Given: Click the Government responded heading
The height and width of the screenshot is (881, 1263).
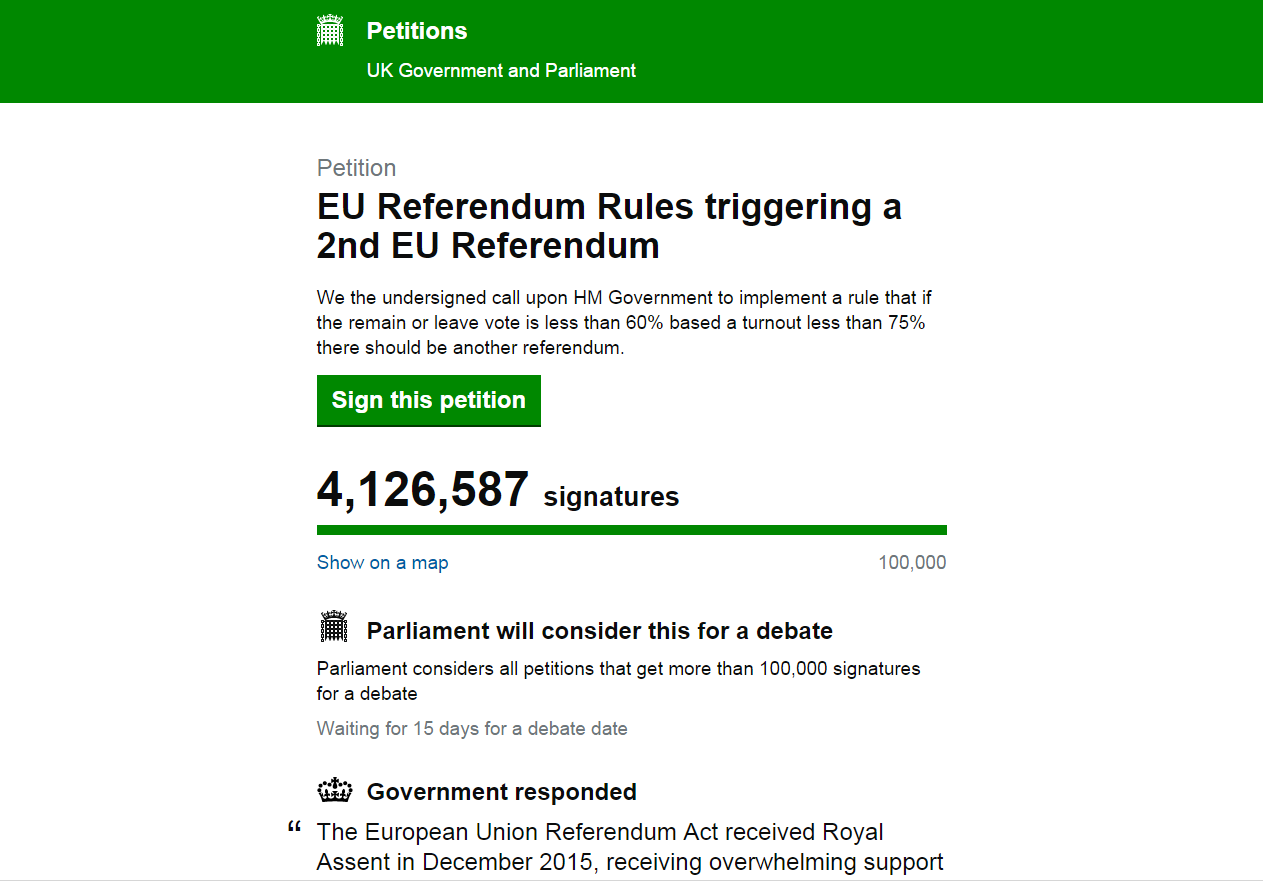Looking at the screenshot, I should click(x=501, y=792).
